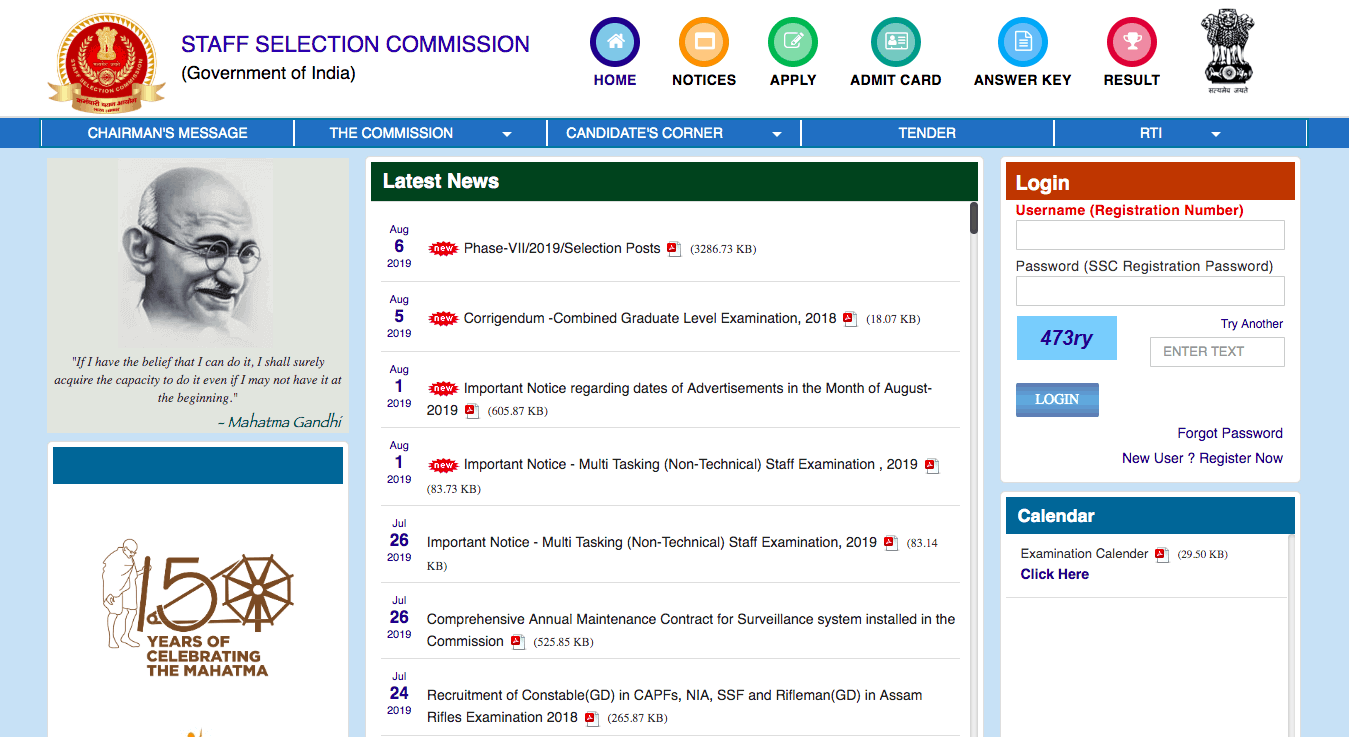Click New User Register Now link
Viewport: 1349px width, 737px height.
coord(1202,458)
